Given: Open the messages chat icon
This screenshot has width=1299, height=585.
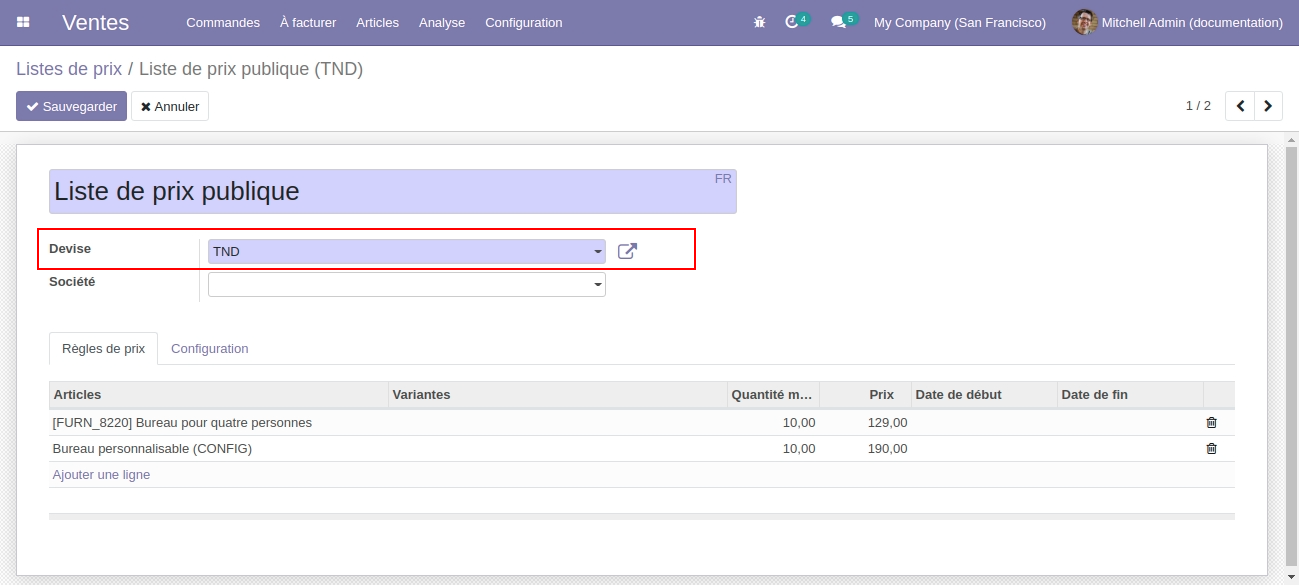Looking at the screenshot, I should [838, 22].
